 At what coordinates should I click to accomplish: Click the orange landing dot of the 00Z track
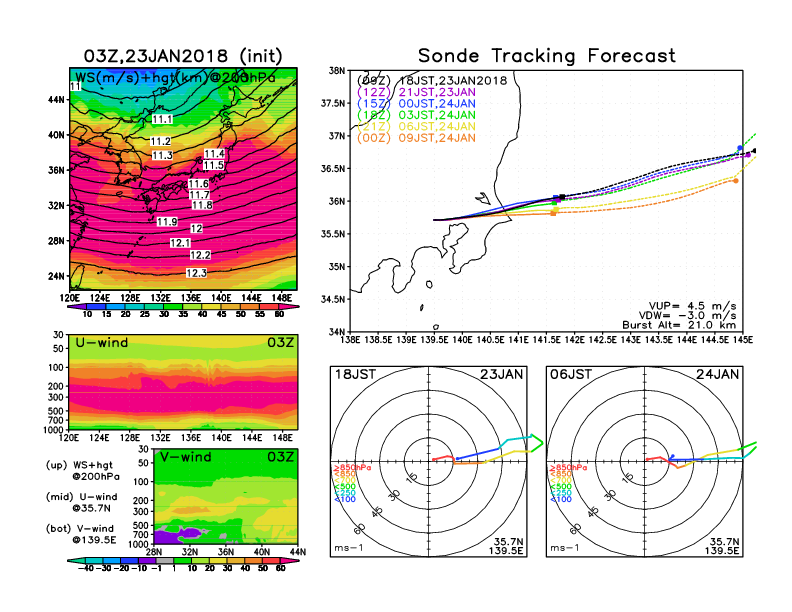point(736,181)
